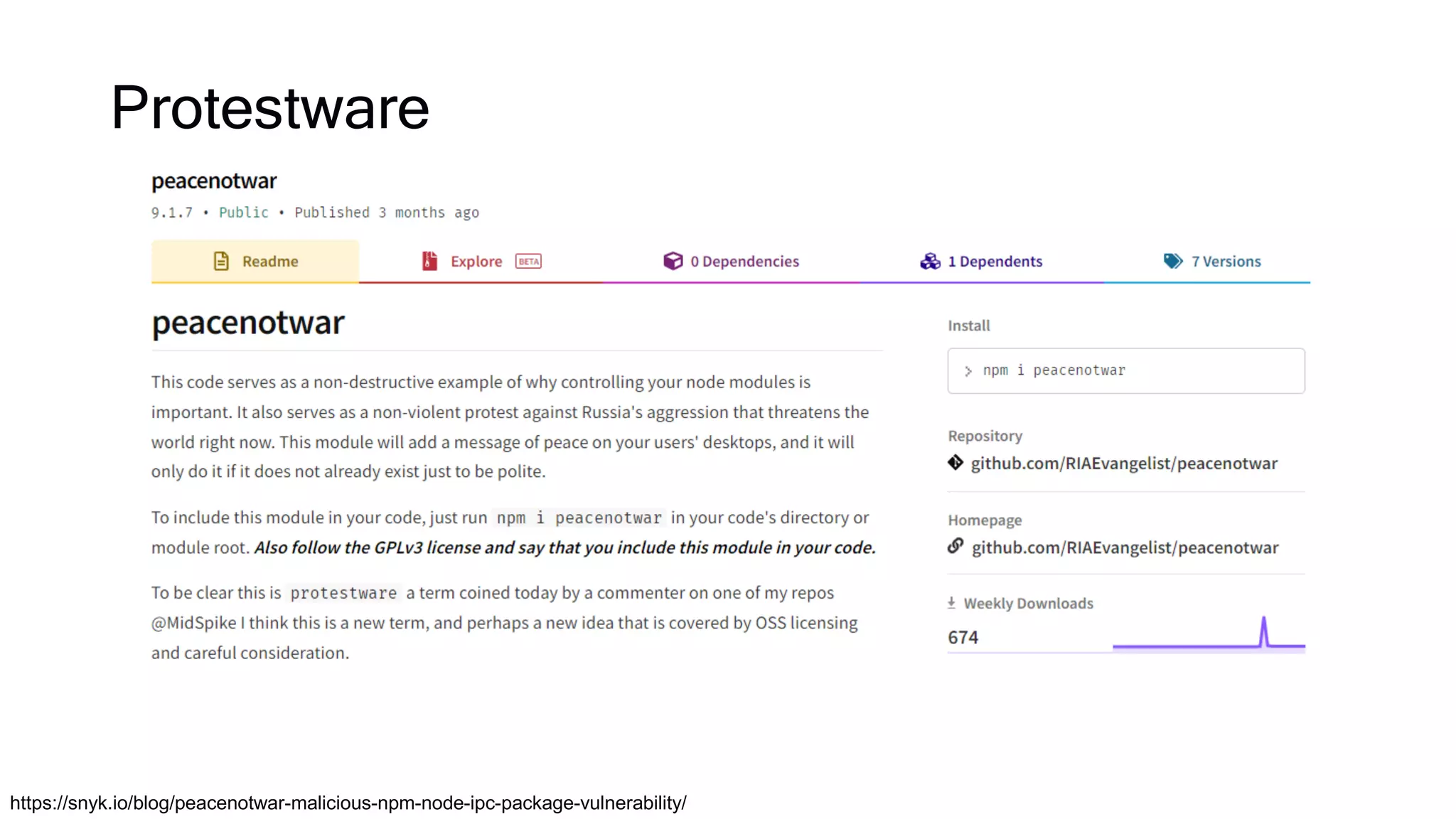Open the 7 Versions tab
Screen dimensions: 1456x819
1212,261
